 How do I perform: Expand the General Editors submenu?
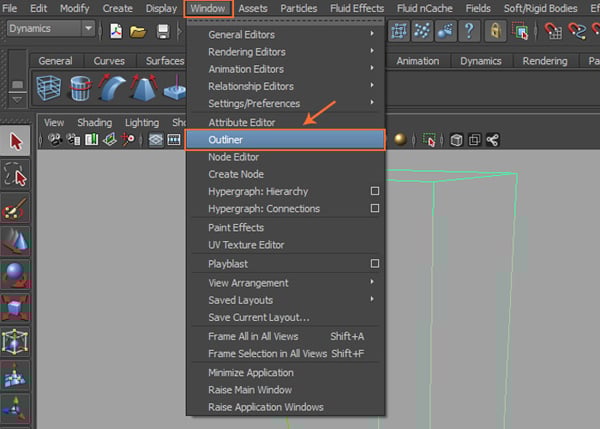(x=285, y=35)
